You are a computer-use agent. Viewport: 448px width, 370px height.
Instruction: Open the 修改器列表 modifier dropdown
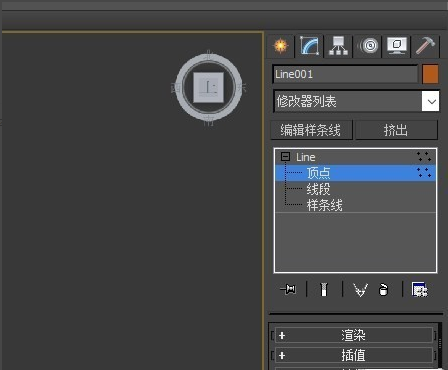pos(356,101)
